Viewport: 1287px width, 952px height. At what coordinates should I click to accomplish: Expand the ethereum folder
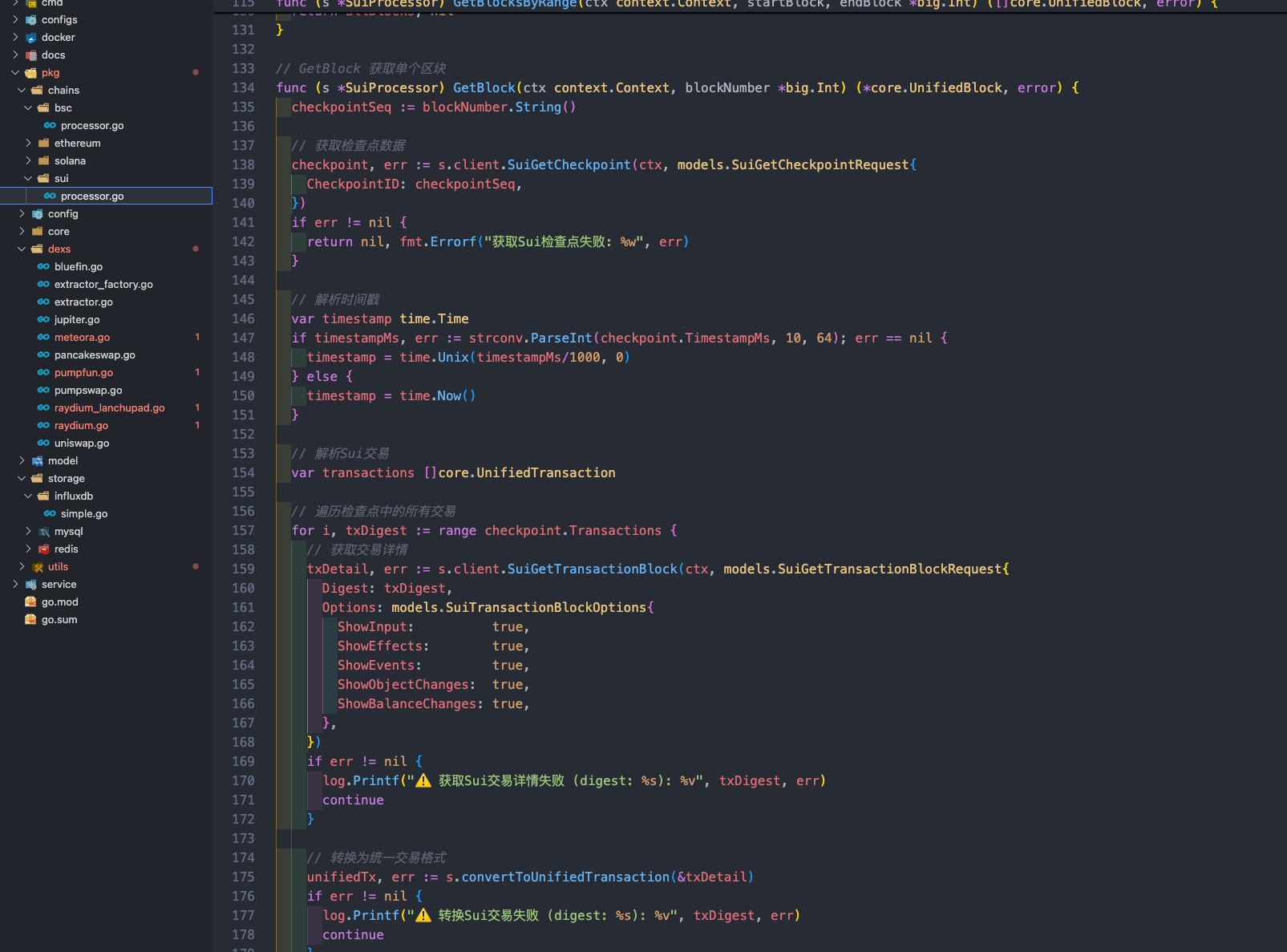pos(28,143)
